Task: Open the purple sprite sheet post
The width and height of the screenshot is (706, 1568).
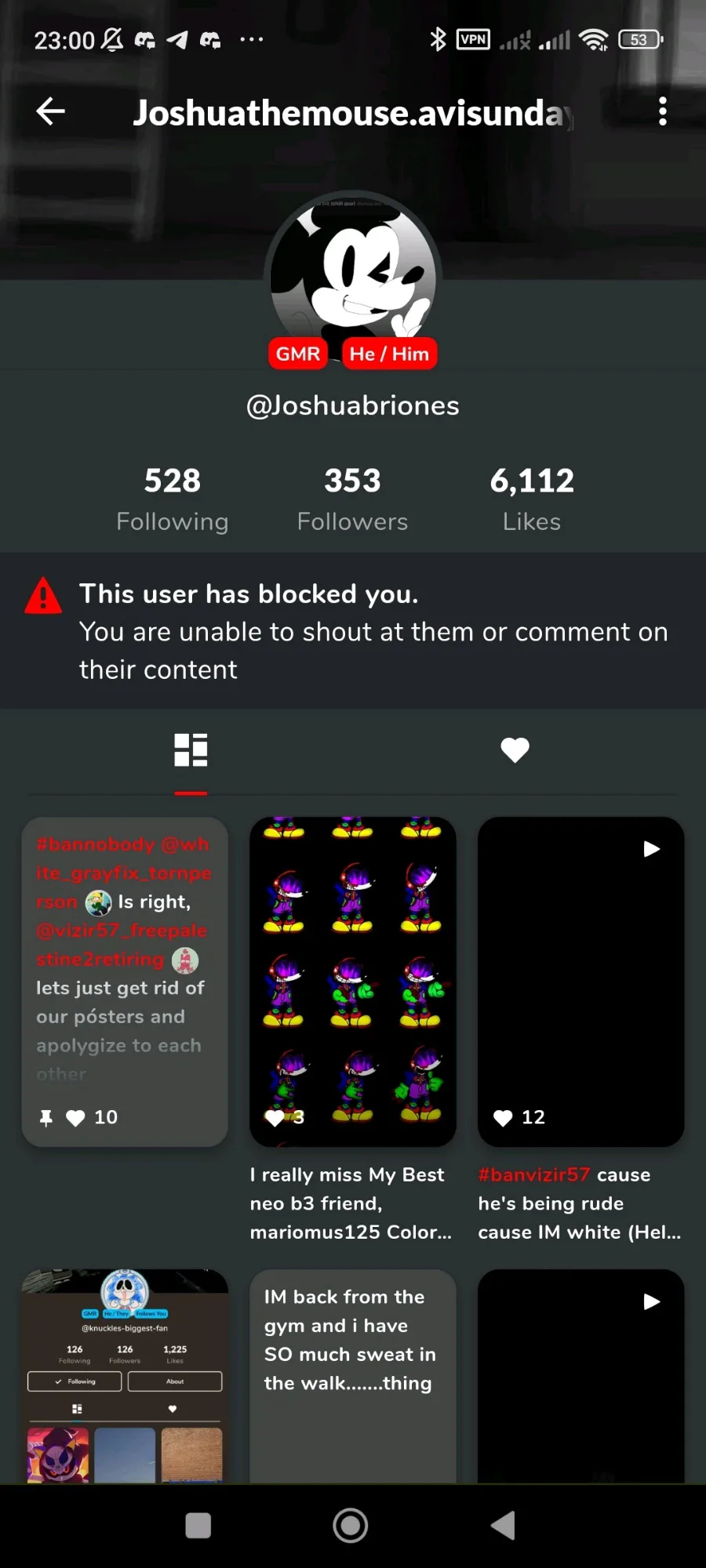Action: [353, 982]
